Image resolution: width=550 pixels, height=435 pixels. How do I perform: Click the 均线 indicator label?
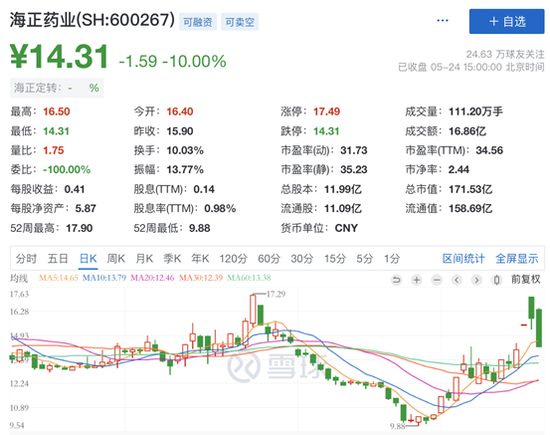19,279
